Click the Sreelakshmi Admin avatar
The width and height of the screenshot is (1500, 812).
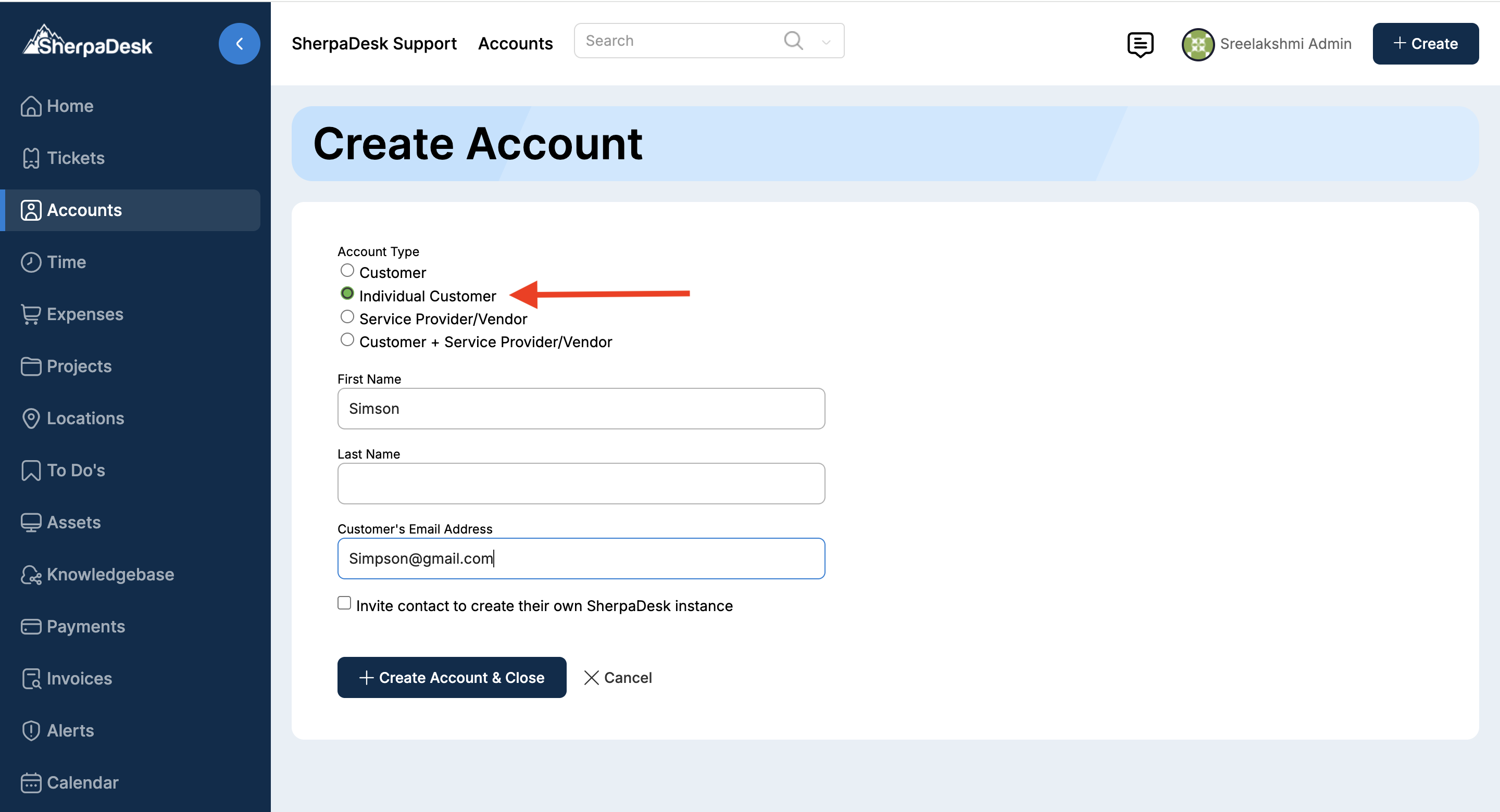click(1197, 44)
